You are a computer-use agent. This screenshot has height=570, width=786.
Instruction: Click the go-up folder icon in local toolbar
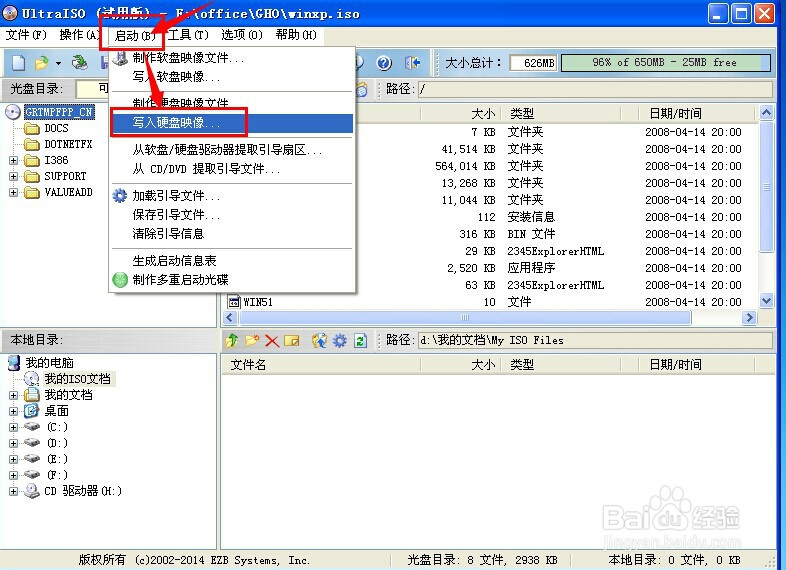[232, 340]
